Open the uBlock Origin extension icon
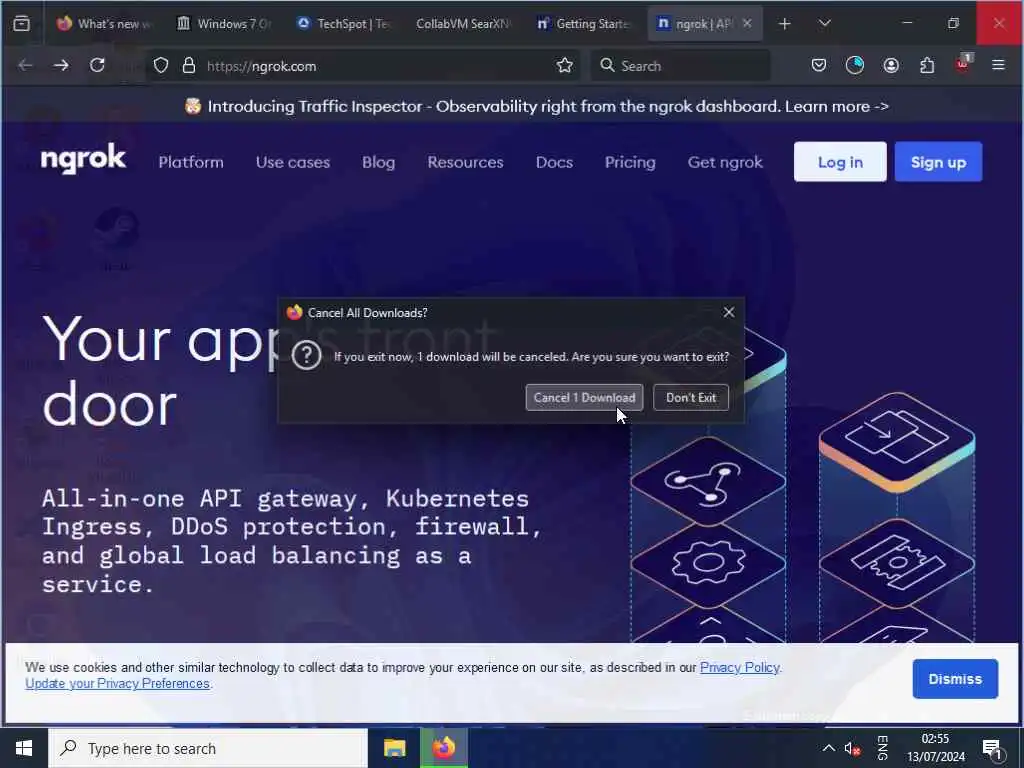Viewport: 1024px width, 768px height. click(963, 64)
